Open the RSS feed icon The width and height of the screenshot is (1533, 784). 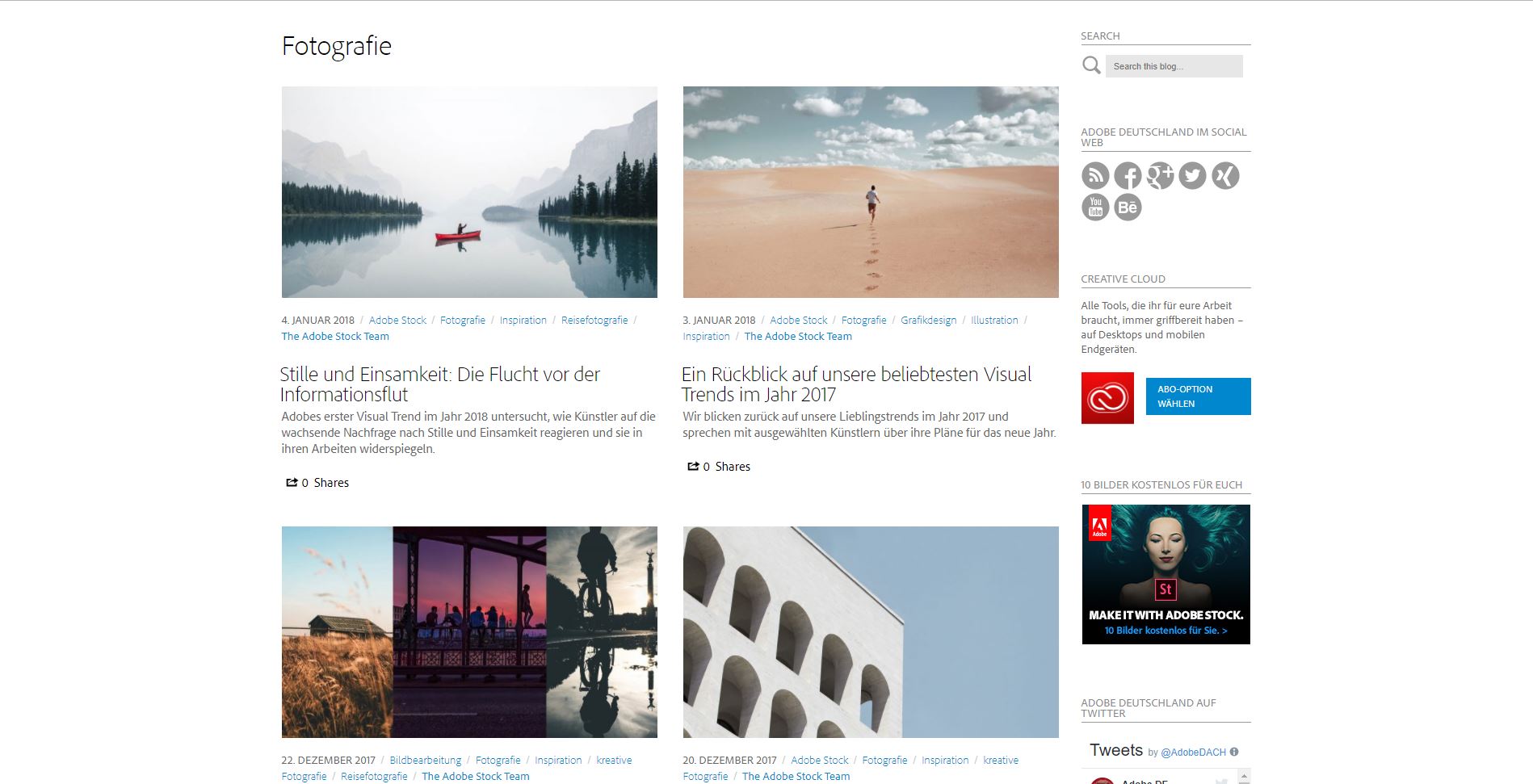click(x=1095, y=176)
